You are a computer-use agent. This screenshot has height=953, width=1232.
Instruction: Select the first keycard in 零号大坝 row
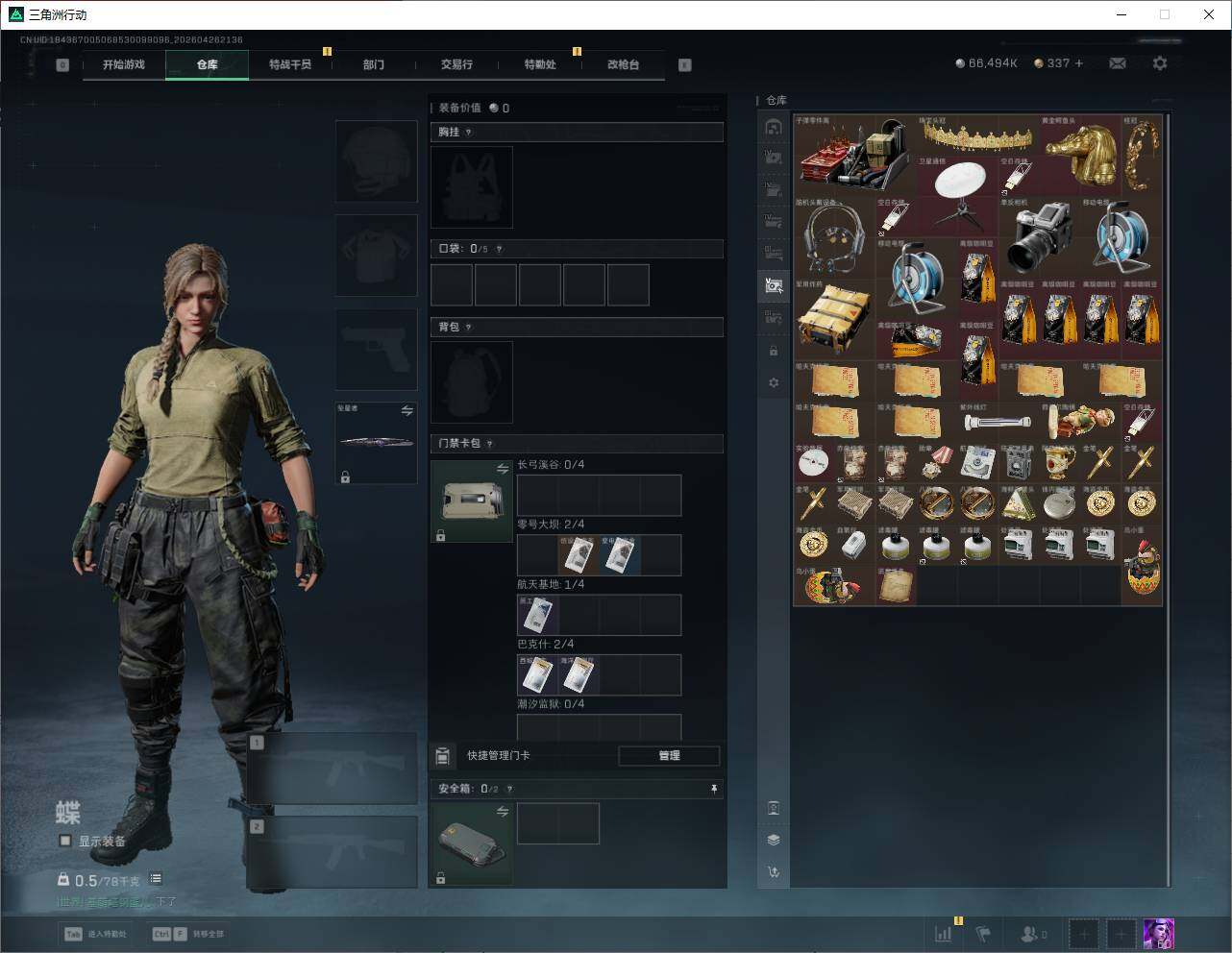(579, 555)
